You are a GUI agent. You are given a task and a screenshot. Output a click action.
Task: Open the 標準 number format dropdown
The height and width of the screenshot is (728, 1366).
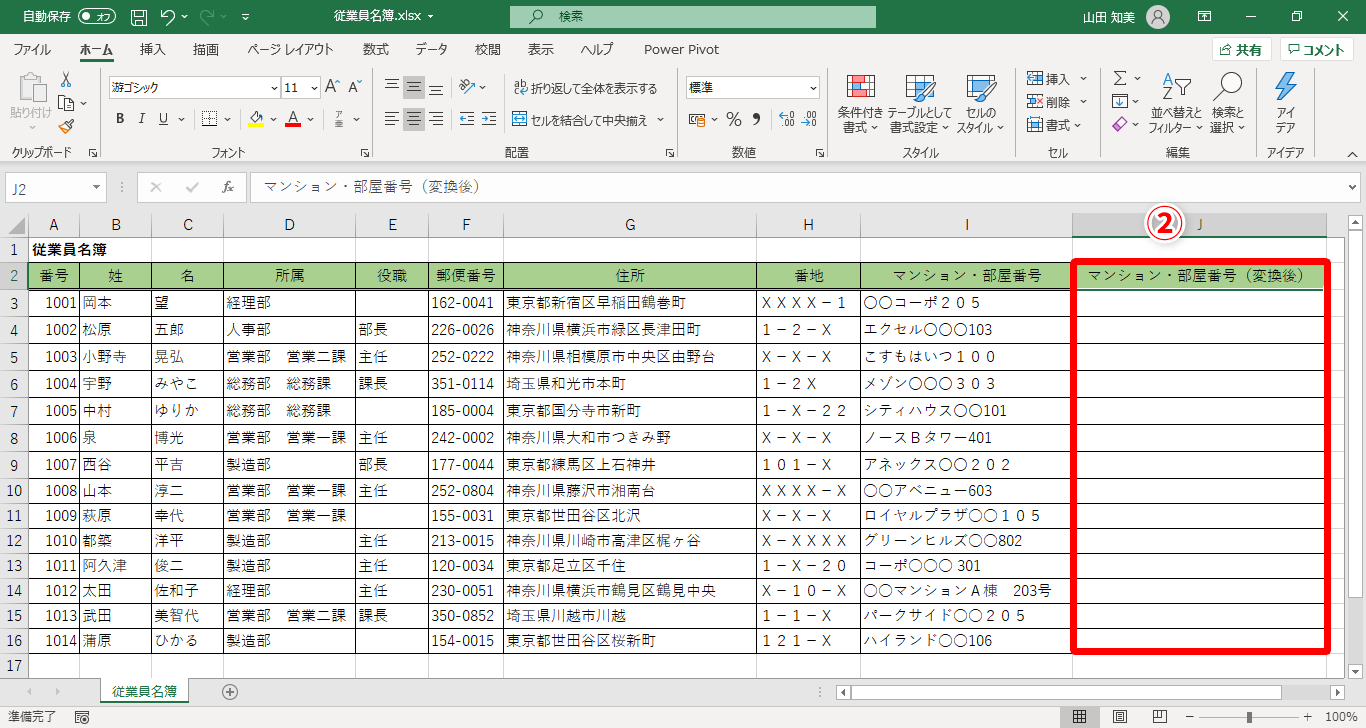pyautogui.click(x=812, y=87)
